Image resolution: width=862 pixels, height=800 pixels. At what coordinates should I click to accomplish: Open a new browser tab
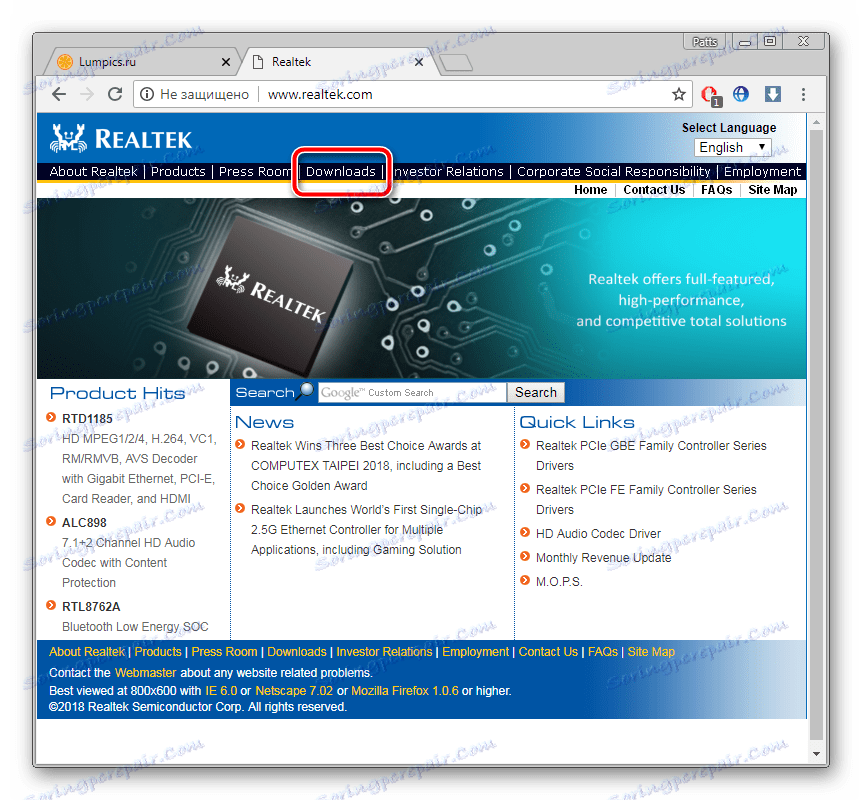pyautogui.click(x=456, y=63)
